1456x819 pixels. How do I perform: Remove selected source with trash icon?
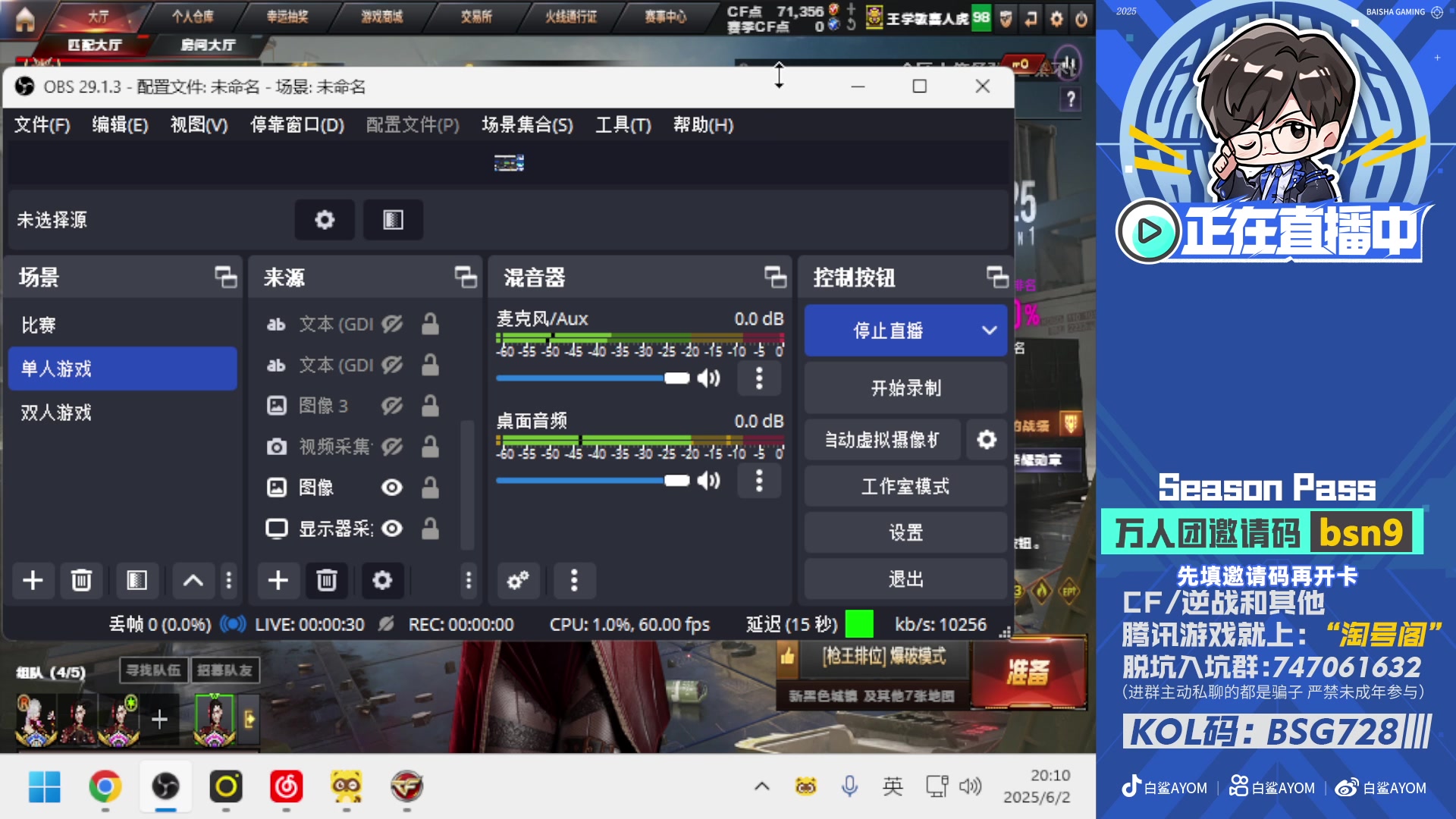(x=327, y=581)
